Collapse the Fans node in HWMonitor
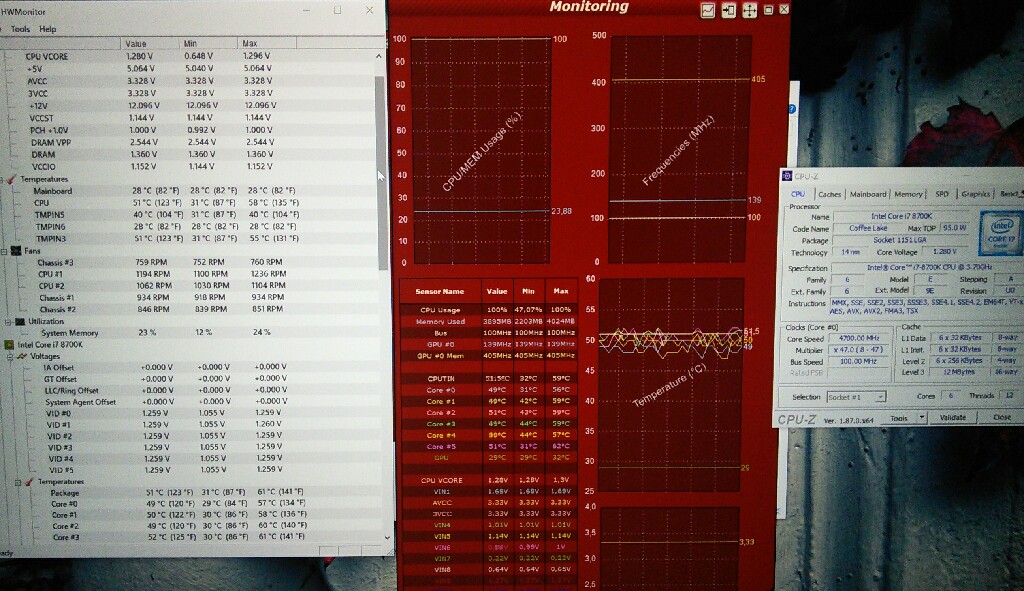The width and height of the screenshot is (1024, 591). tap(4, 251)
